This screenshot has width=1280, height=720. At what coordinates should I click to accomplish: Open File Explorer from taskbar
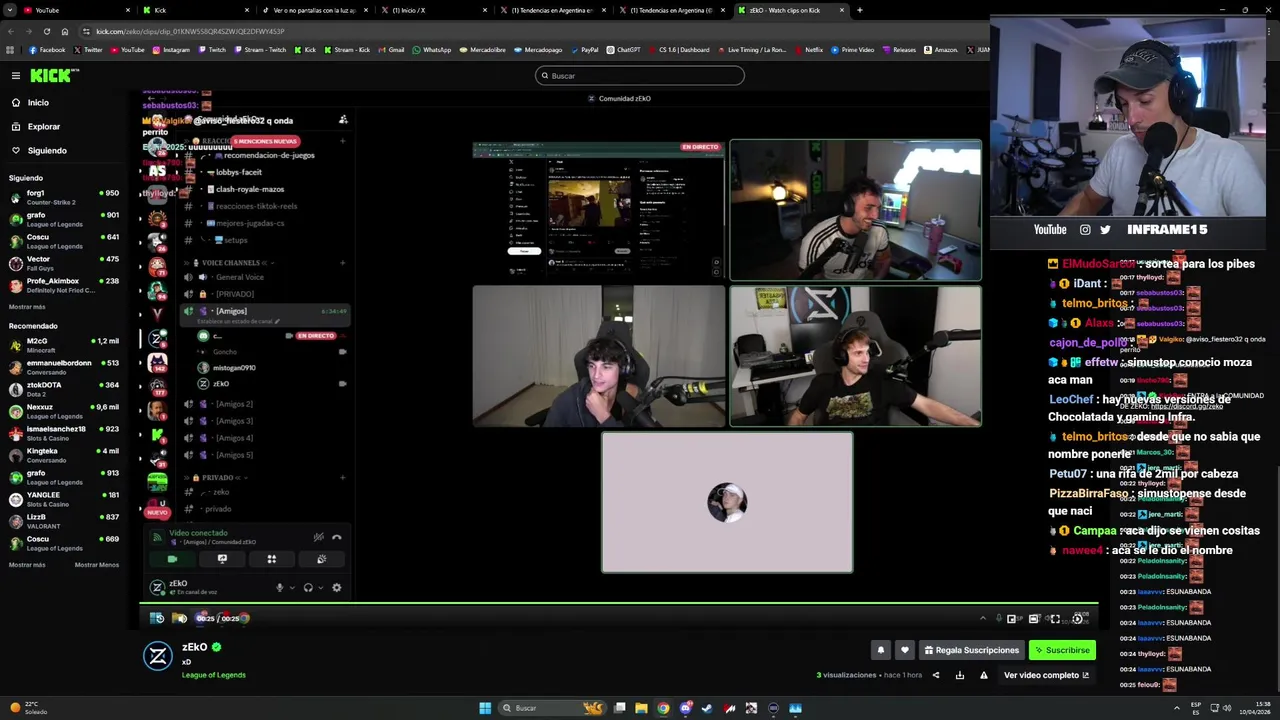pyautogui.click(x=641, y=708)
